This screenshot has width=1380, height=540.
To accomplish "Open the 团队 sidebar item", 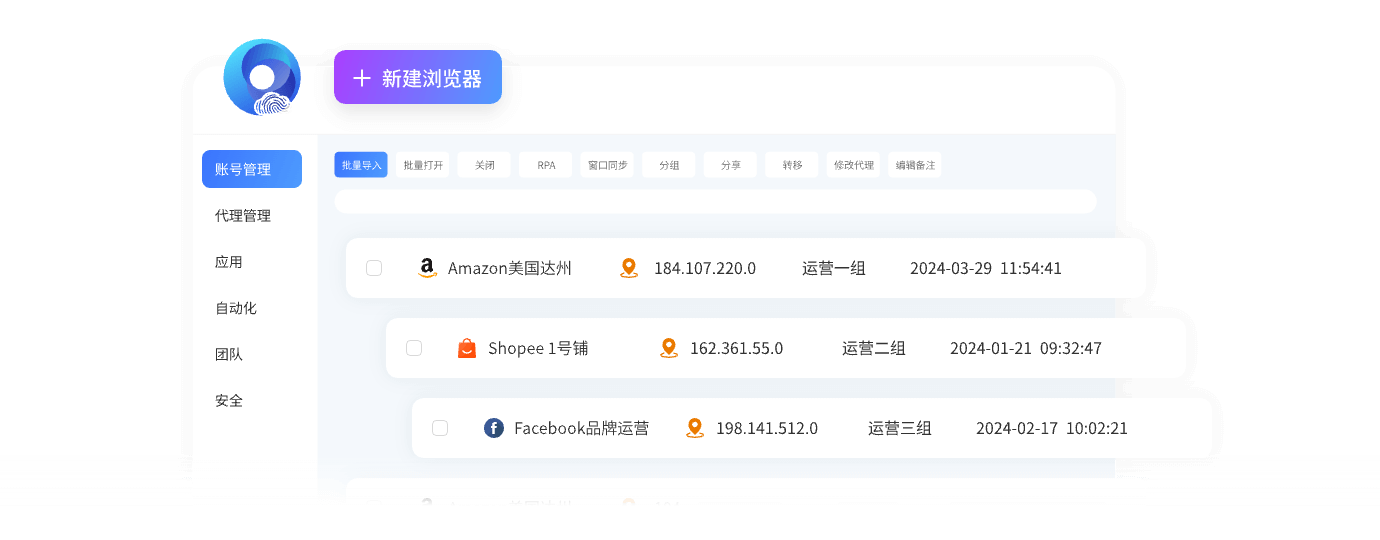I will pyautogui.click(x=229, y=354).
